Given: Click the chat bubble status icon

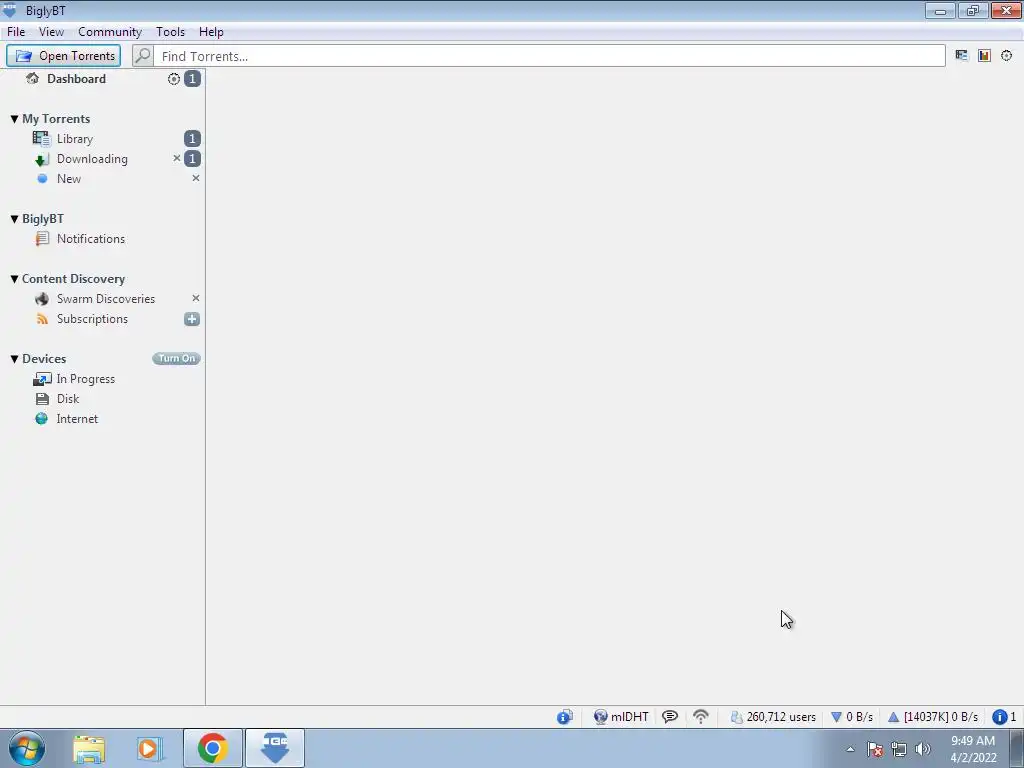Looking at the screenshot, I should point(669,716).
